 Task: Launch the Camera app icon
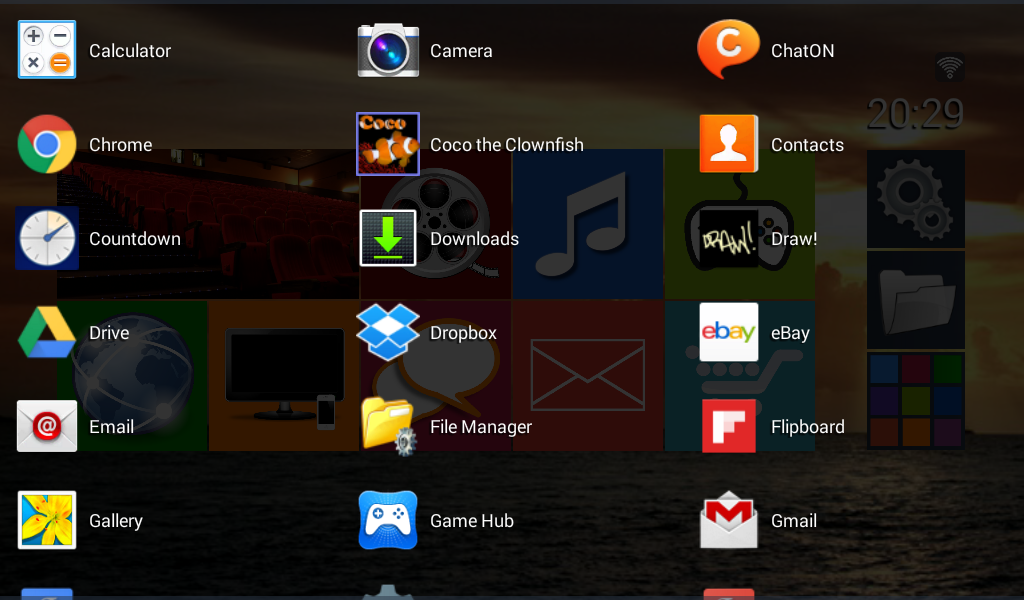[x=388, y=50]
